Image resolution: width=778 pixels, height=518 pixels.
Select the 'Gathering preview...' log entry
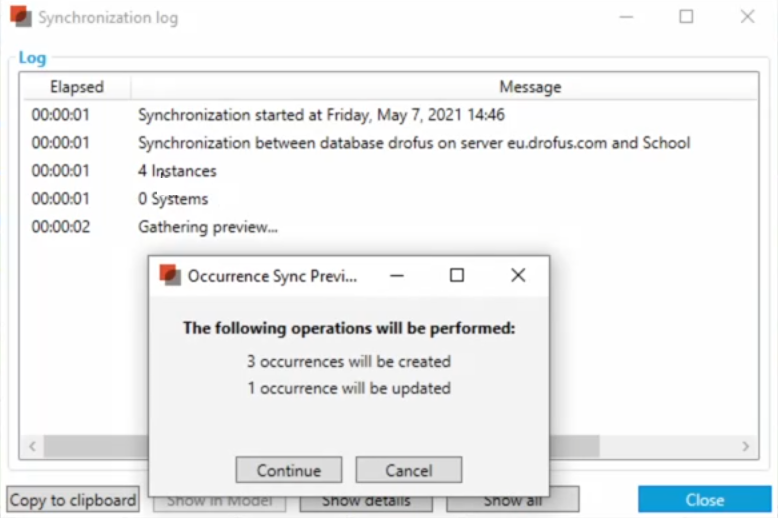coord(208,227)
